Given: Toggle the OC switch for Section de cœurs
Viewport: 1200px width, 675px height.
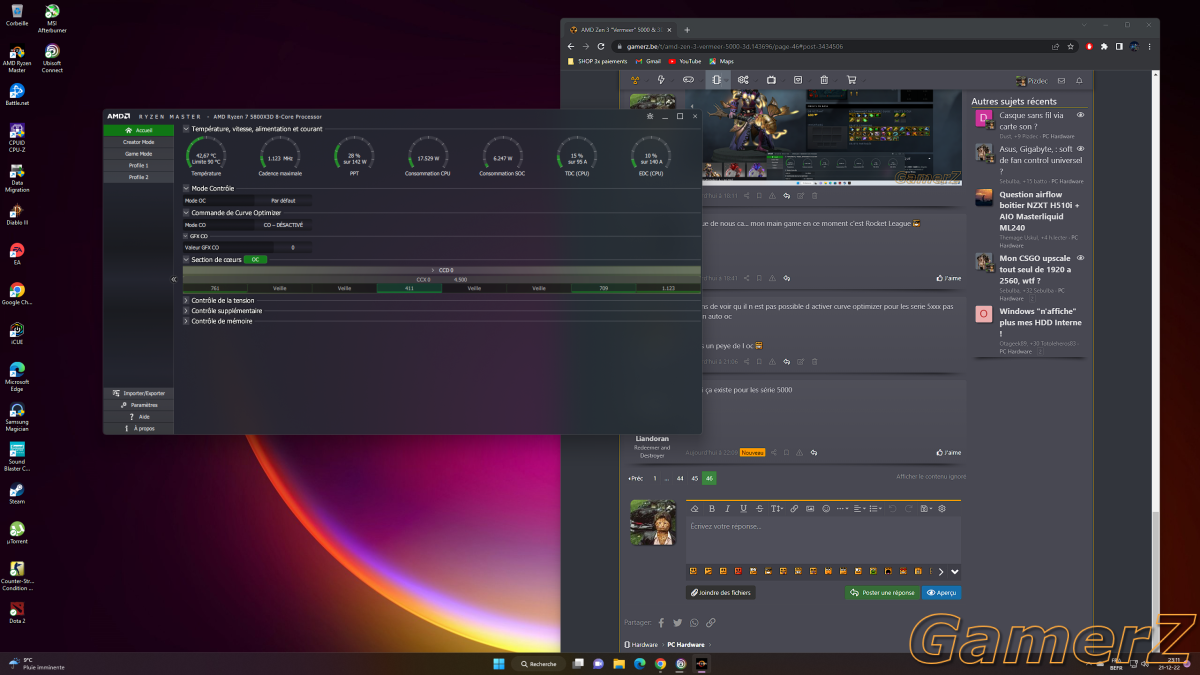Looking at the screenshot, I should pyautogui.click(x=255, y=260).
